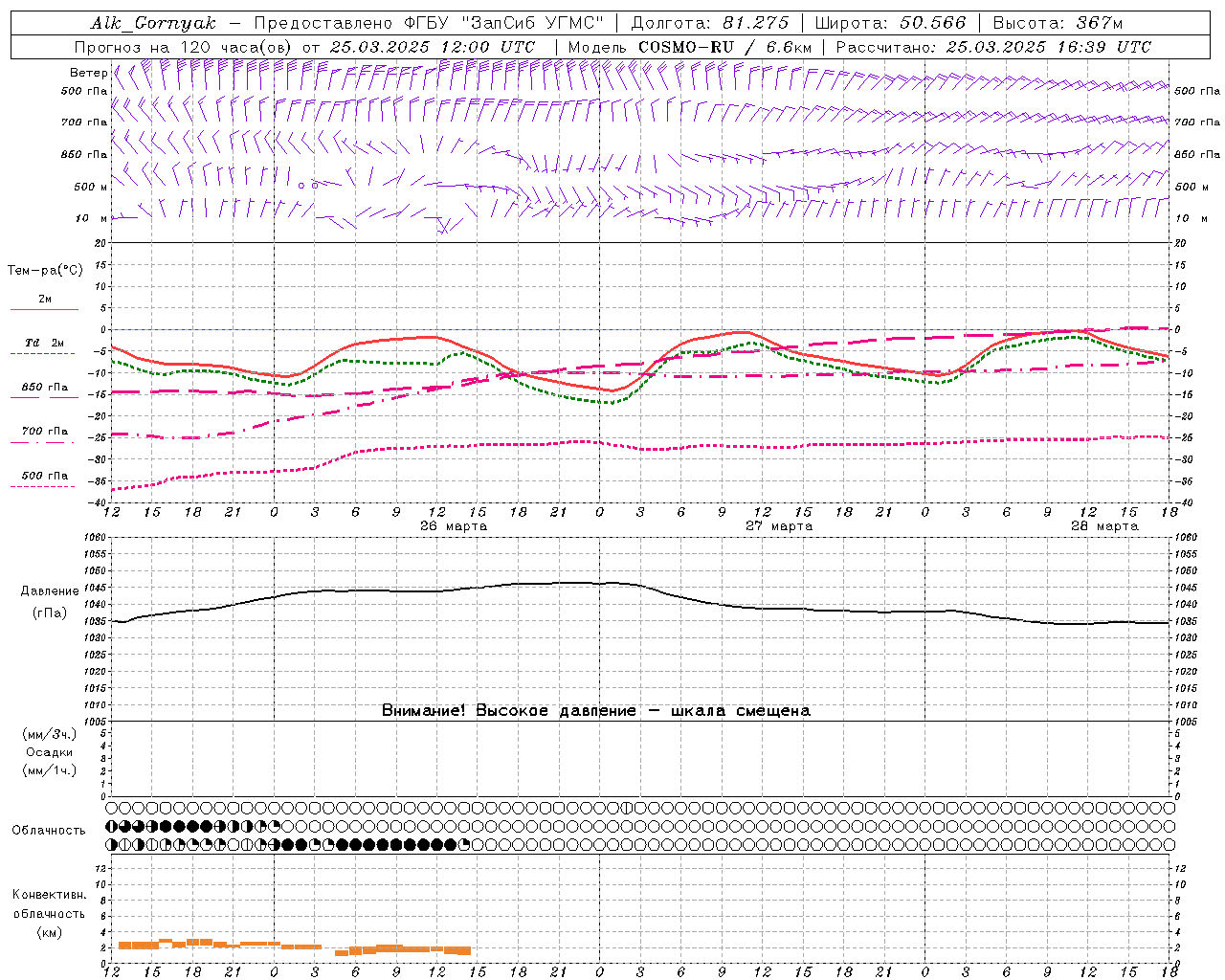Click the Тем-ра(°C) temperature panel label
Screen dimensions: 1225x980
pos(45,271)
